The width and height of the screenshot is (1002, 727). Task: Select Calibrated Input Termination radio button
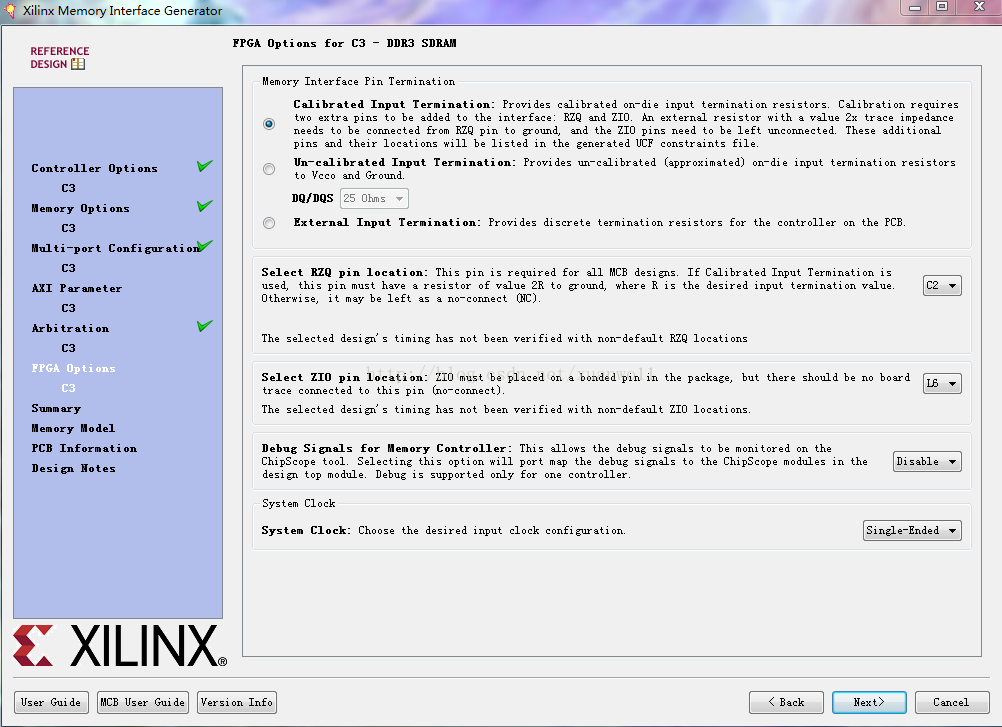[x=269, y=123]
